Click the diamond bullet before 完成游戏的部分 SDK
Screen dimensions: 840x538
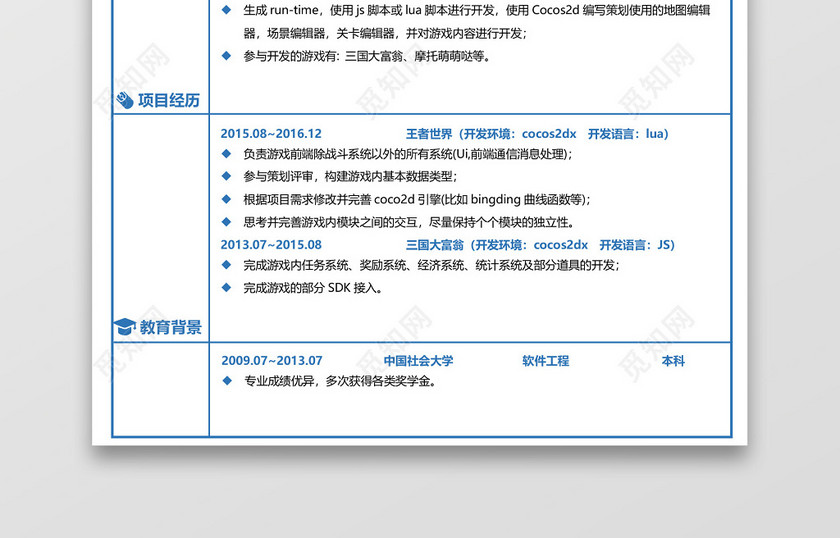coord(226,288)
